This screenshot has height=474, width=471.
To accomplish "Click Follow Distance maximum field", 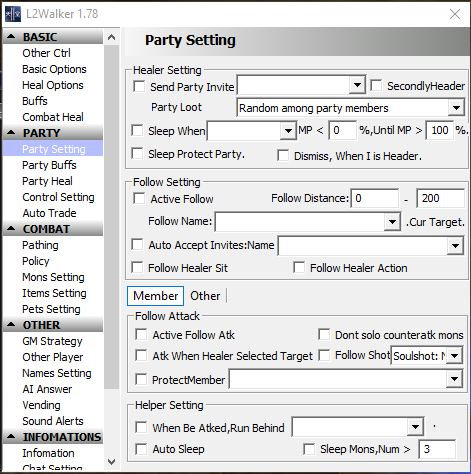I will 441,198.
